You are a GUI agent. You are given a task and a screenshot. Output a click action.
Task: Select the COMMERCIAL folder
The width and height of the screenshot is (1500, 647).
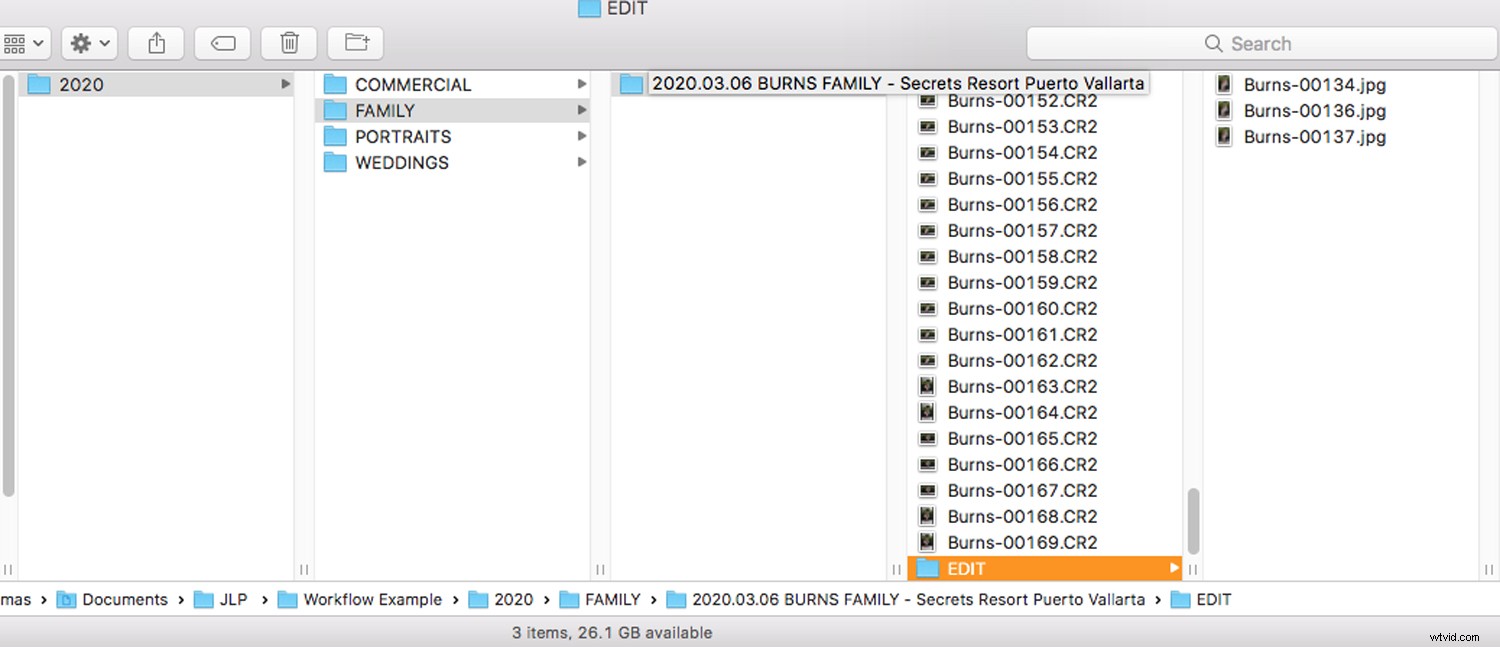pos(413,84)
